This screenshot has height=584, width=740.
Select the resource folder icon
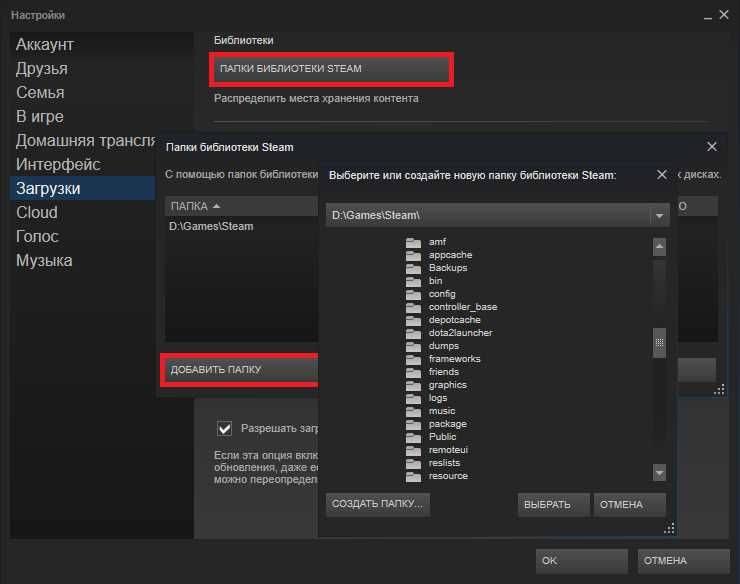pyautogui.click(x=413, y=476)
